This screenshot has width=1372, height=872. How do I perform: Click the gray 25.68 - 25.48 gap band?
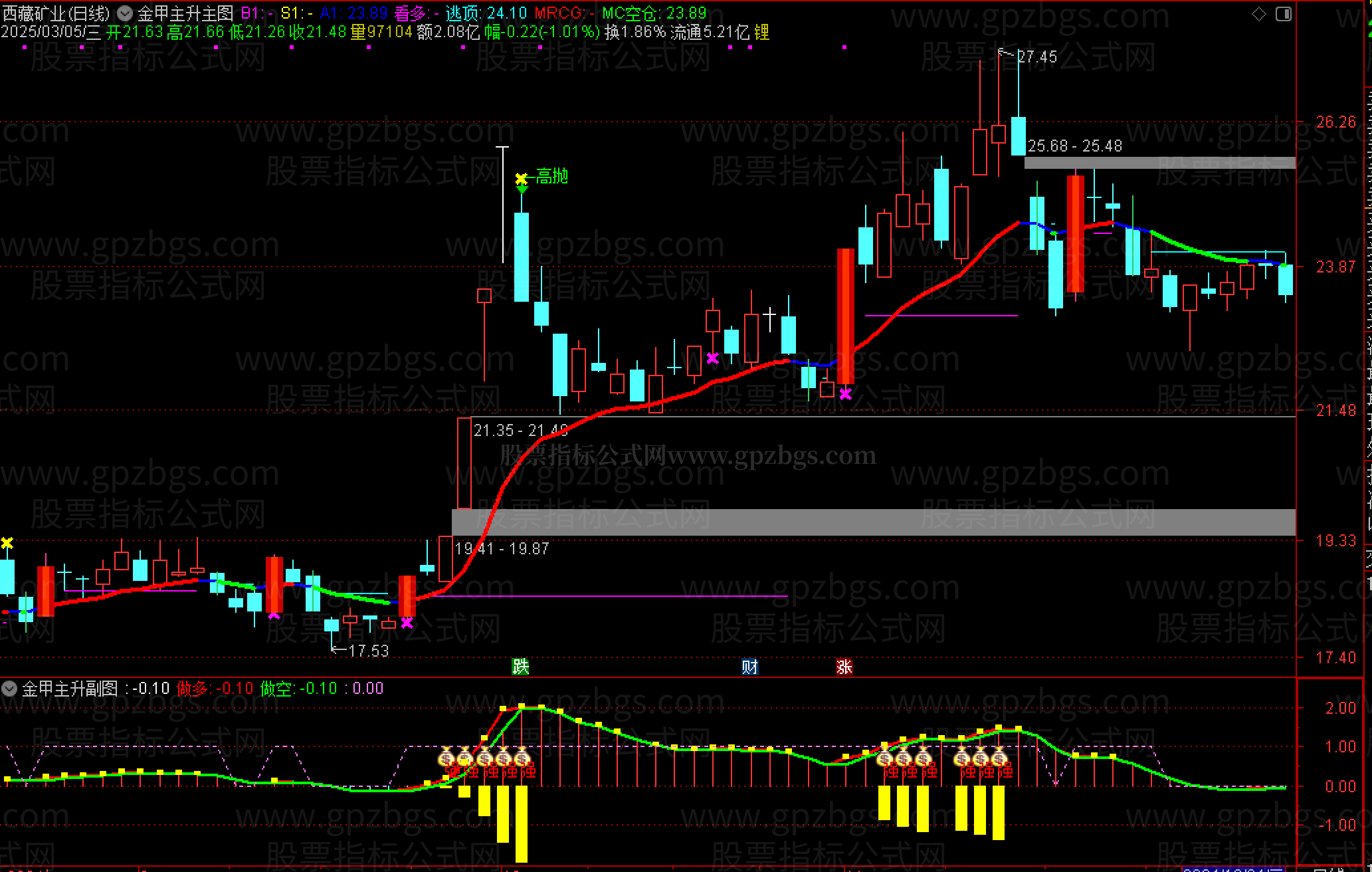pyautogui.click(x=1159, y=163)
